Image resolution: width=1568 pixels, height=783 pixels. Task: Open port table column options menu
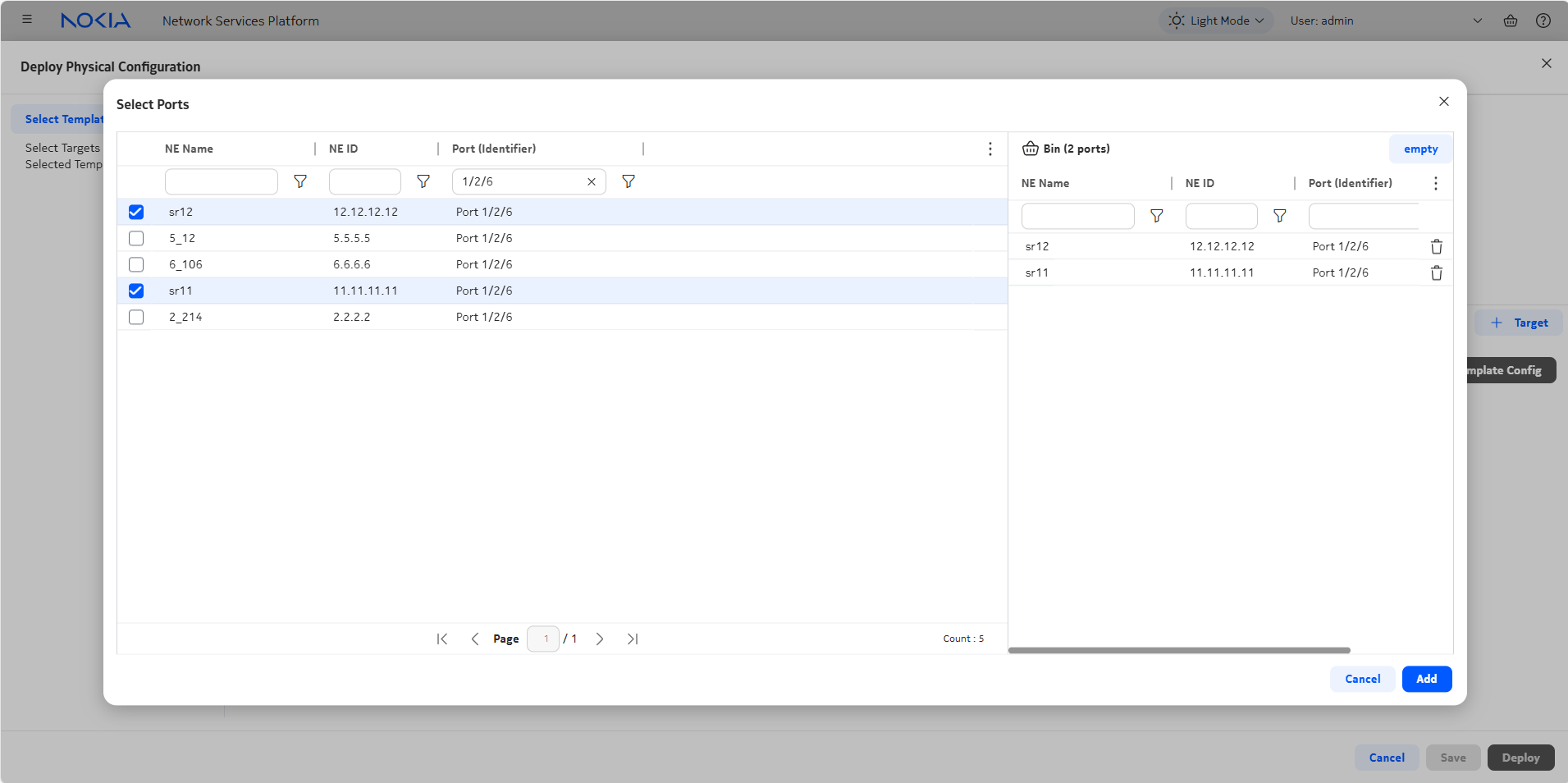pos(990,149)
